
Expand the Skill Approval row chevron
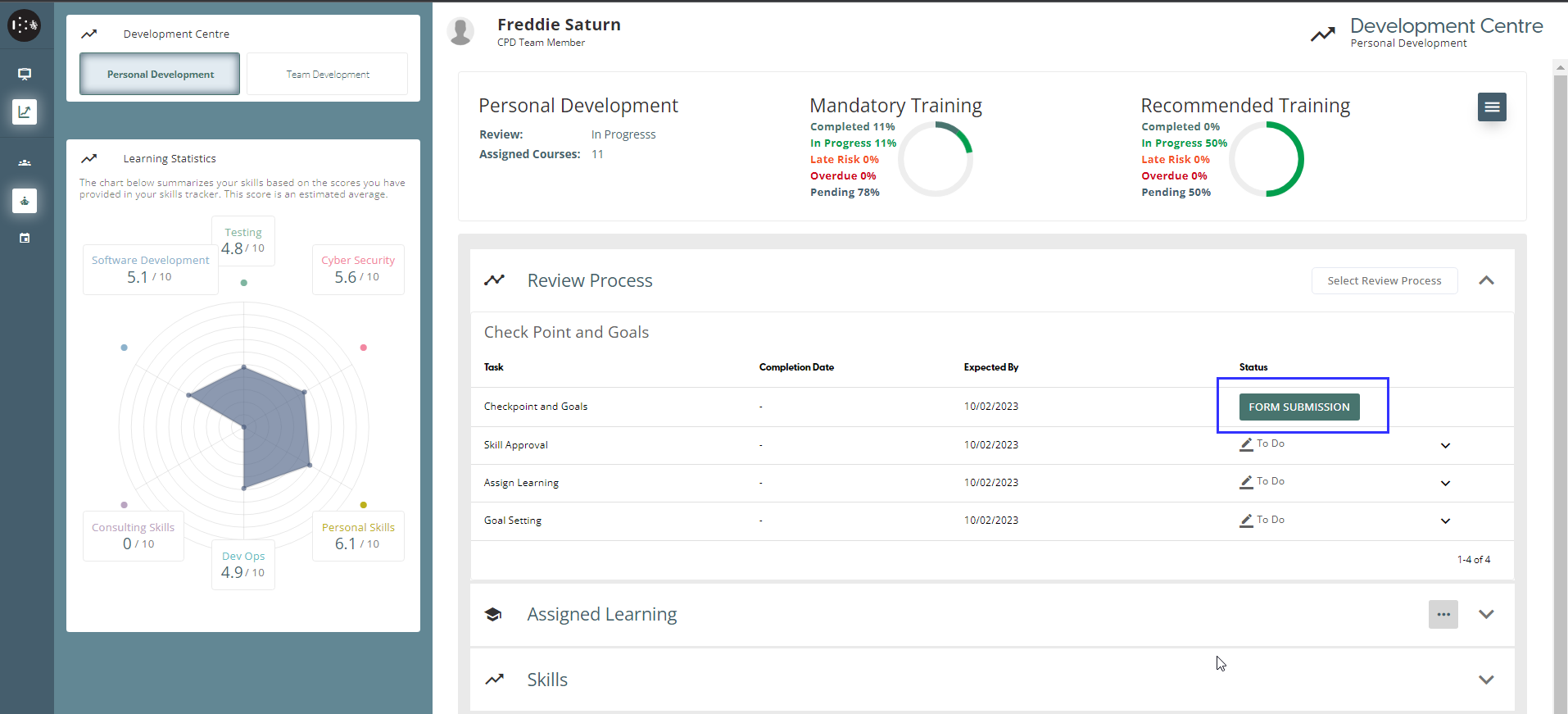[1445, 445]
